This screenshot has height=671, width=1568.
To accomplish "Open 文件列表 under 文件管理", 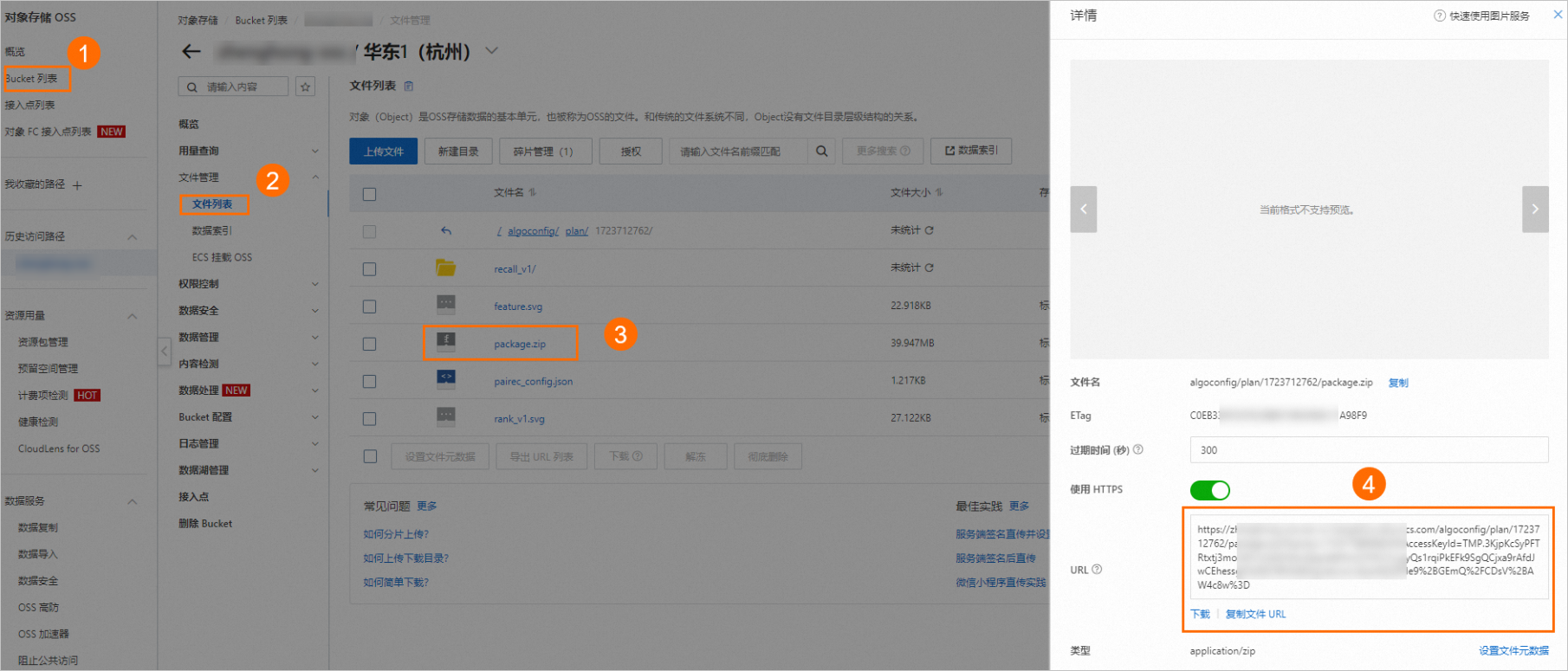I will (212, 204).
